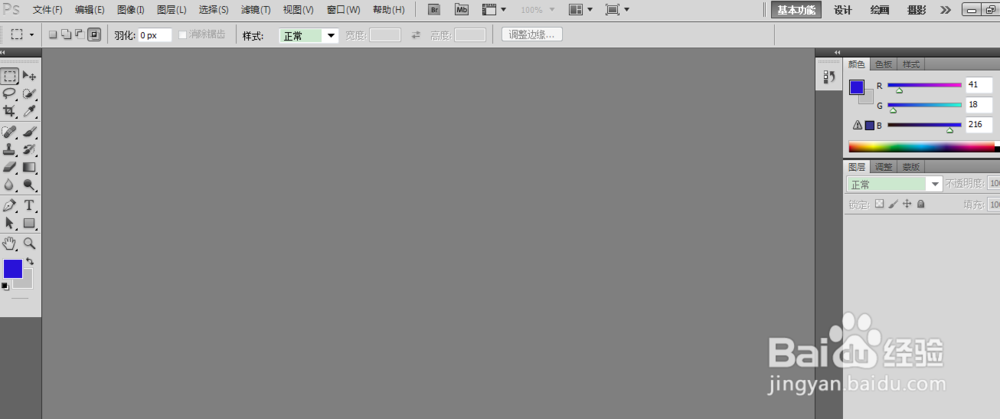Toggle the 消除锯齿 anti-alias checkbox

183,35
